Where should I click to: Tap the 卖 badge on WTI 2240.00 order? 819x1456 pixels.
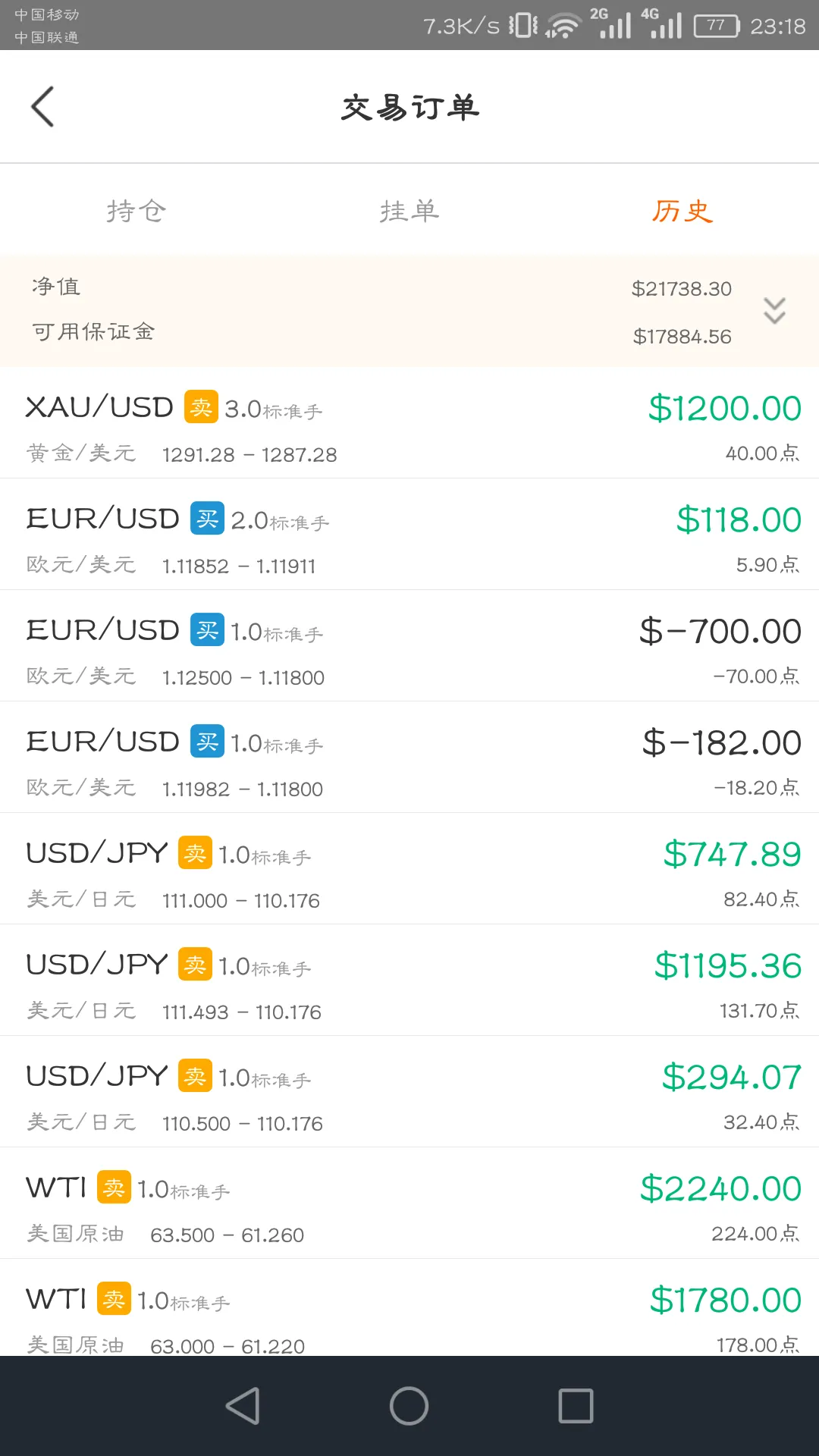(x=114, y=1188)
